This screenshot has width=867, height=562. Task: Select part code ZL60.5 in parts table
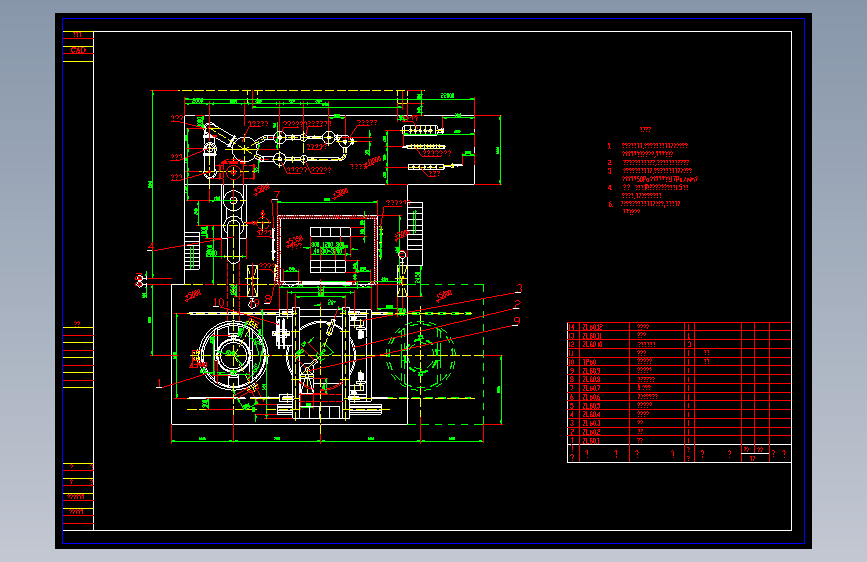click(591, 406)
